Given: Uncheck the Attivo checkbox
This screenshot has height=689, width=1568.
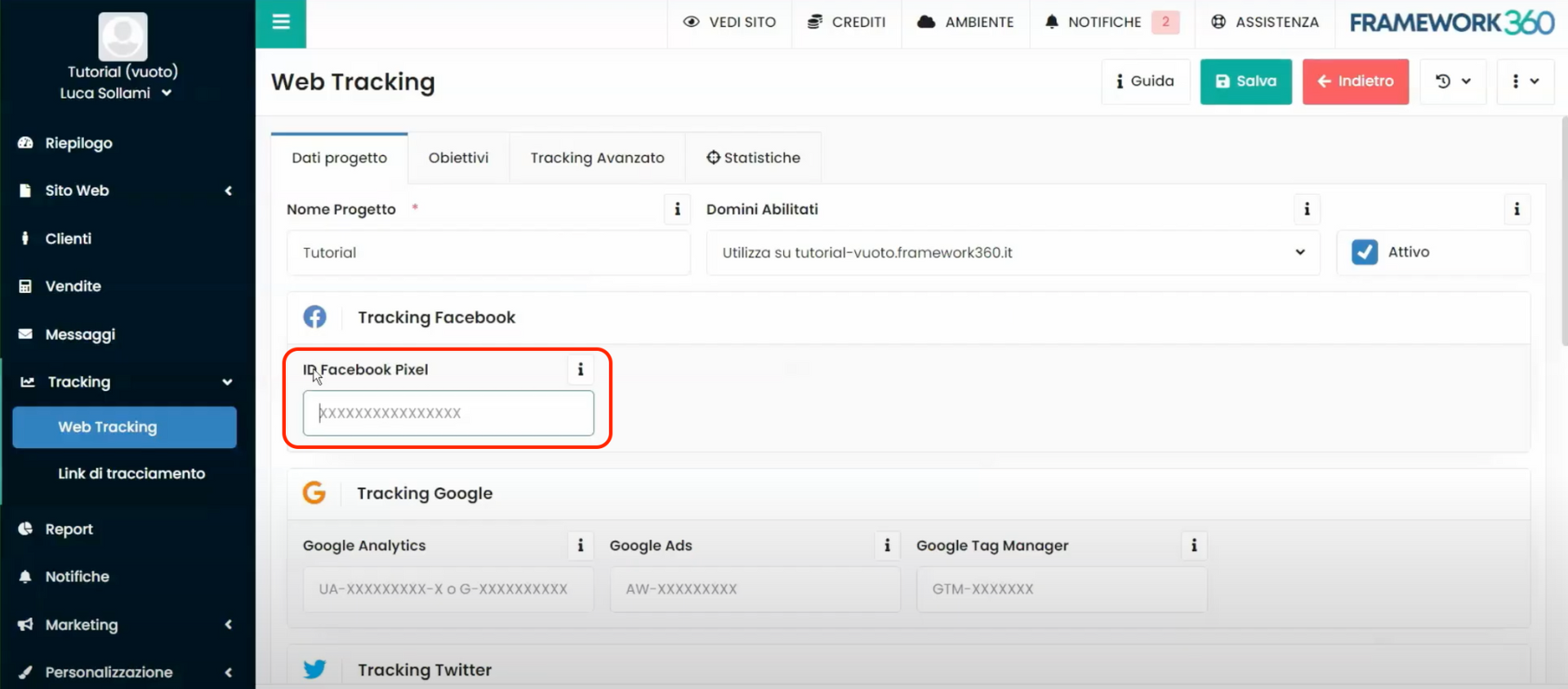Looking at the screenshot, I should click(1364, 252).
